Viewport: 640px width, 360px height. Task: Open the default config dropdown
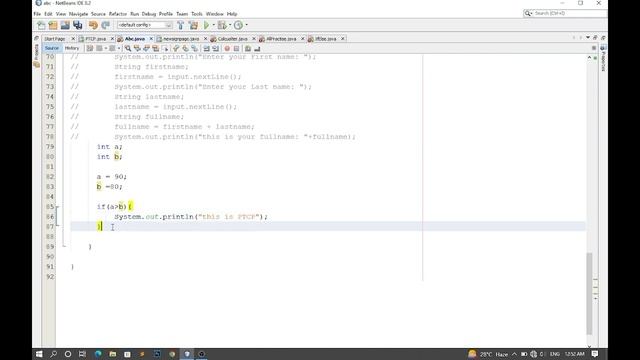[144, 25]
